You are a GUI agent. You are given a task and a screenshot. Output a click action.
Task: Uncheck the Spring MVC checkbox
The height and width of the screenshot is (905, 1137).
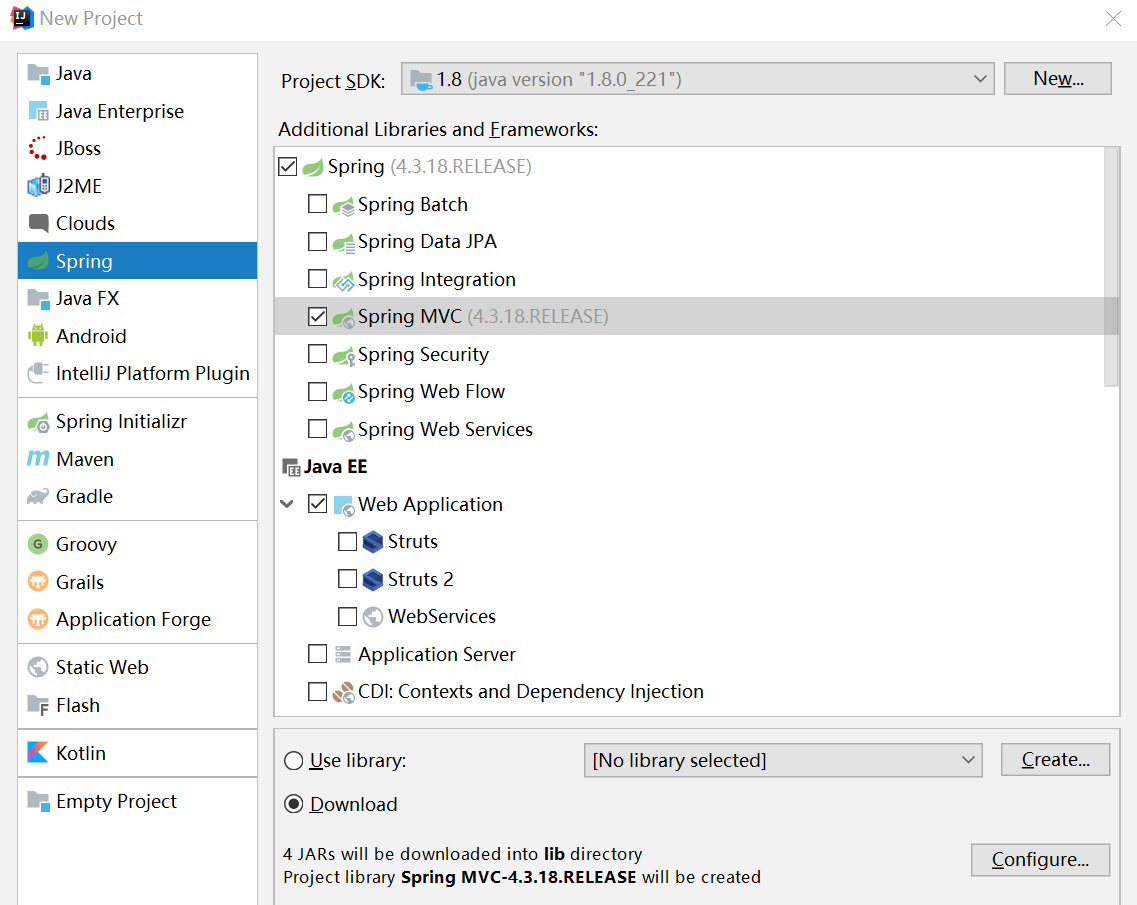[318, 316]
